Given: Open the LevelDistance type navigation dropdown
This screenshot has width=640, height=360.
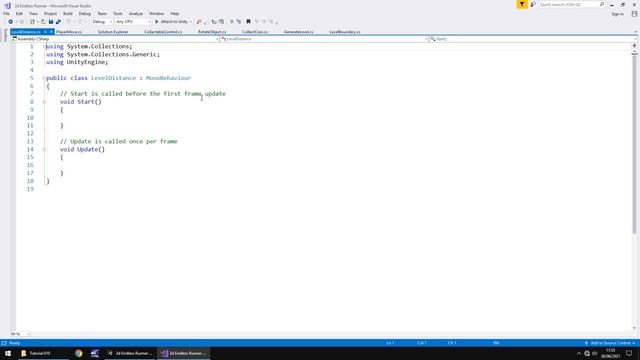Looking at the screenshot, I should (324, 39).
